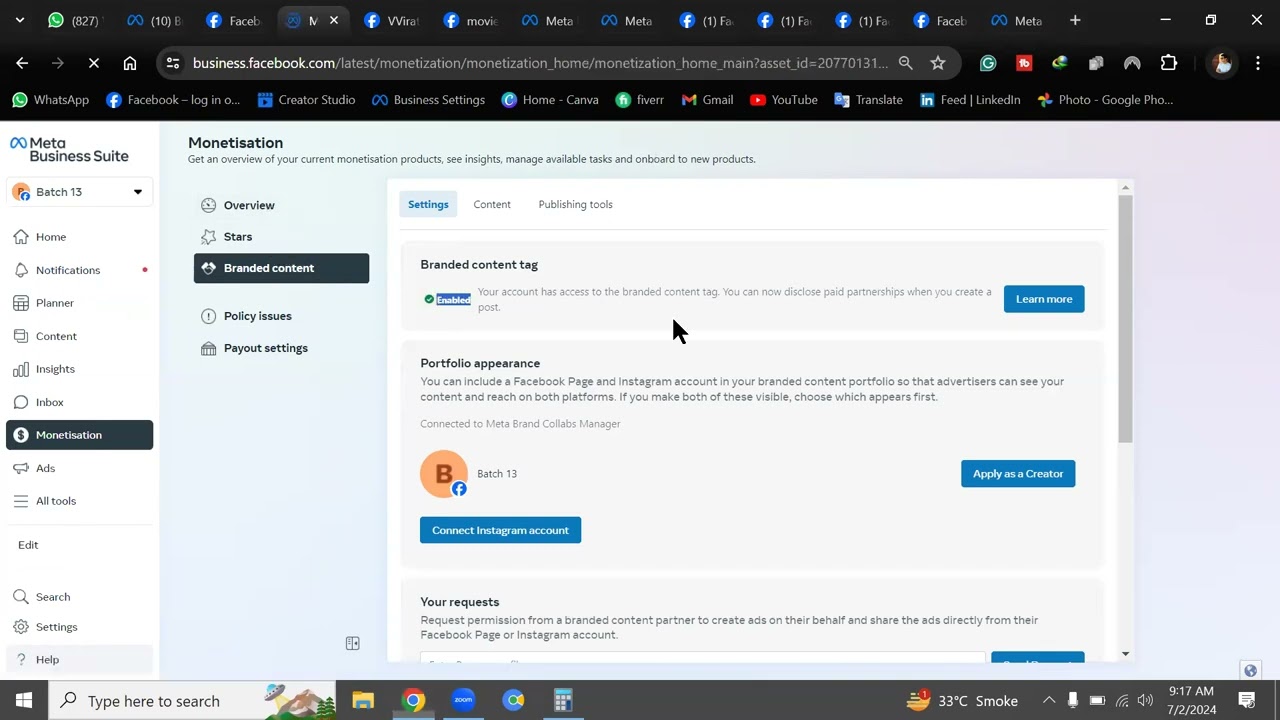This screenshot has width=1280, height=720.
Task: Open the Translate bookmark
Action: (x=868, y=100)
